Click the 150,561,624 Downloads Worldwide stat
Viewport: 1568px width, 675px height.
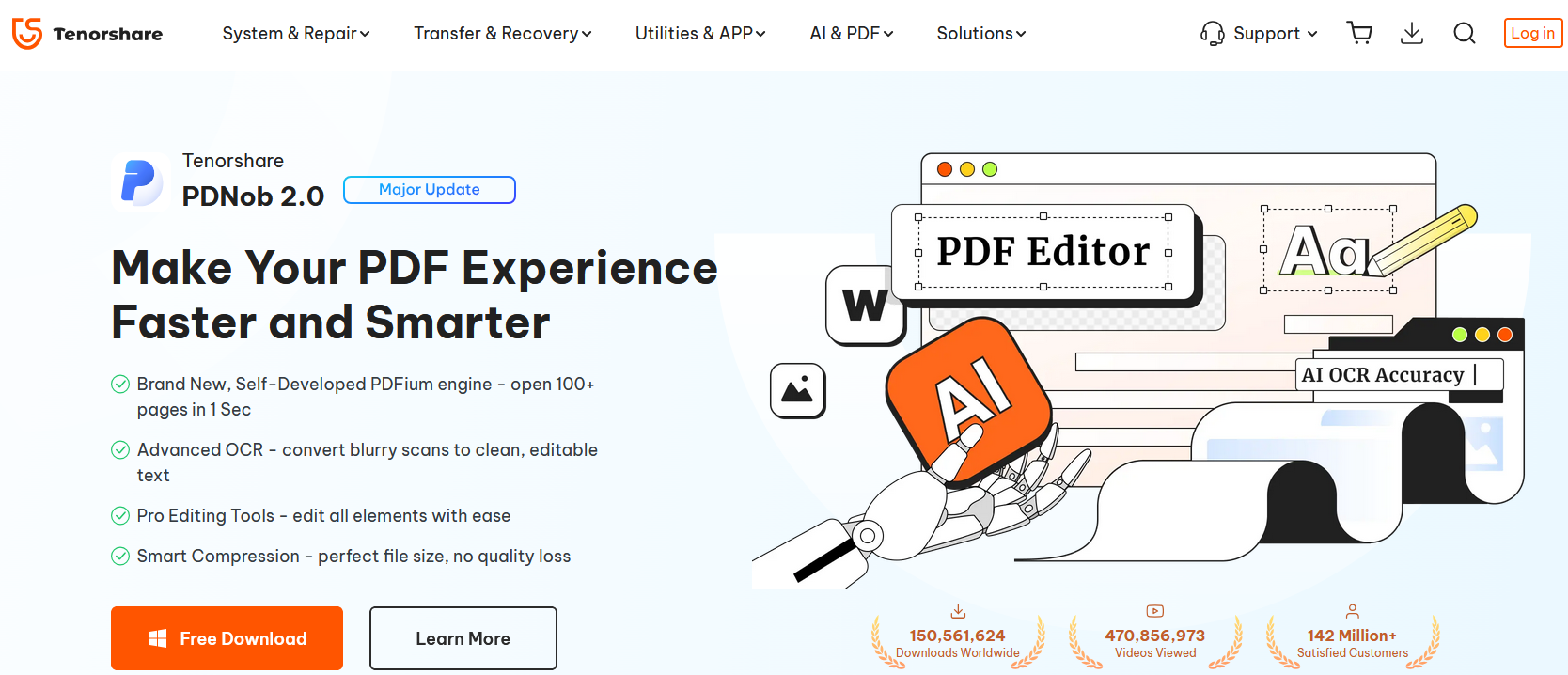point(958,643)
